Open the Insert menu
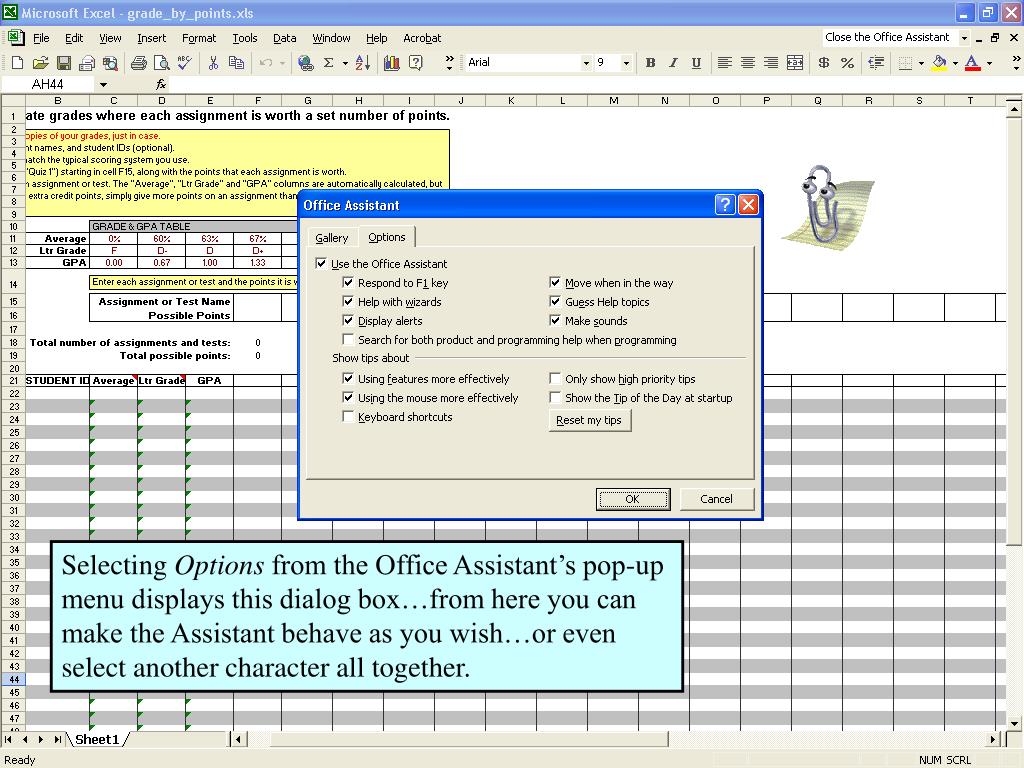 tap(152, 38)
